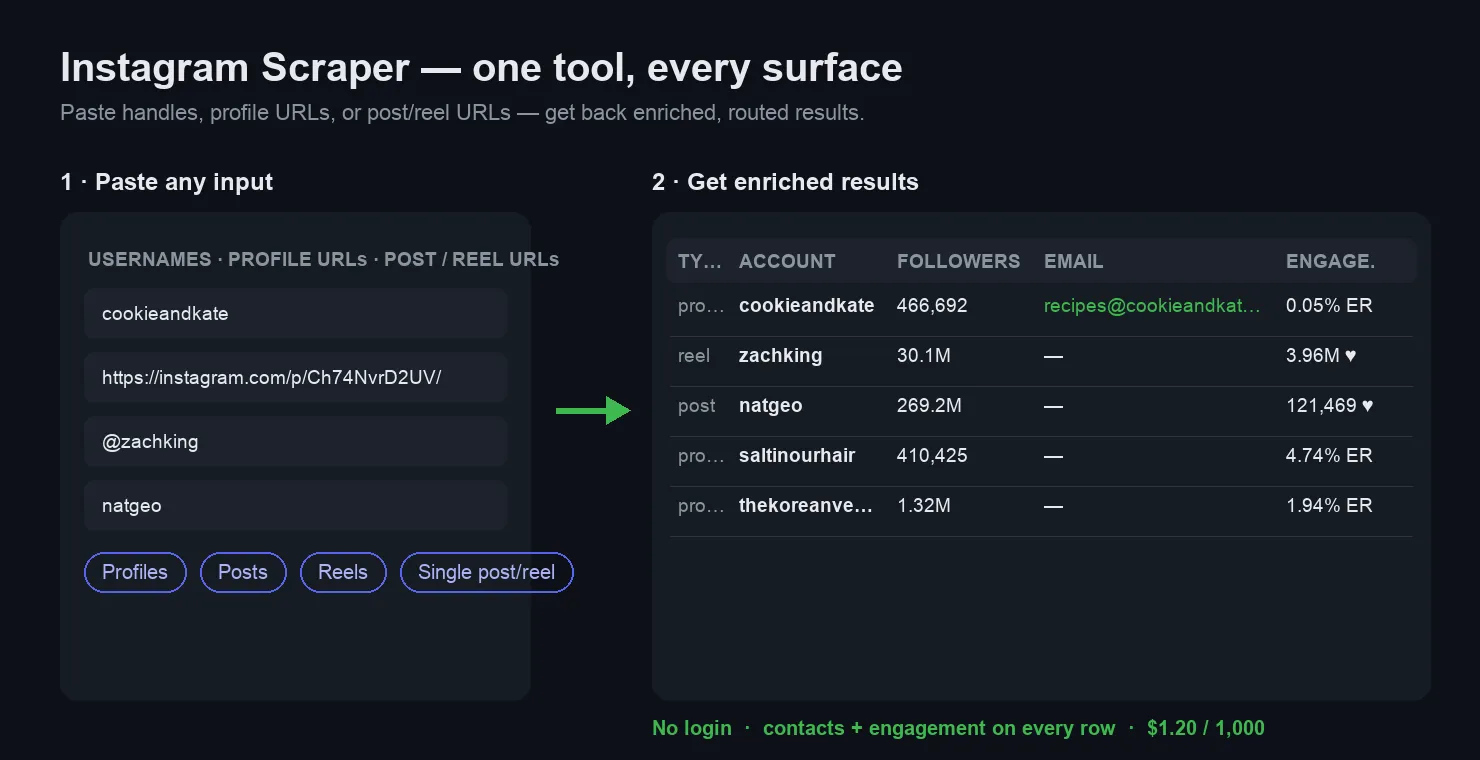This screenshot has width=1480, height=760.
Task: Click the 466,692 followers value
Action: [932, 305]
